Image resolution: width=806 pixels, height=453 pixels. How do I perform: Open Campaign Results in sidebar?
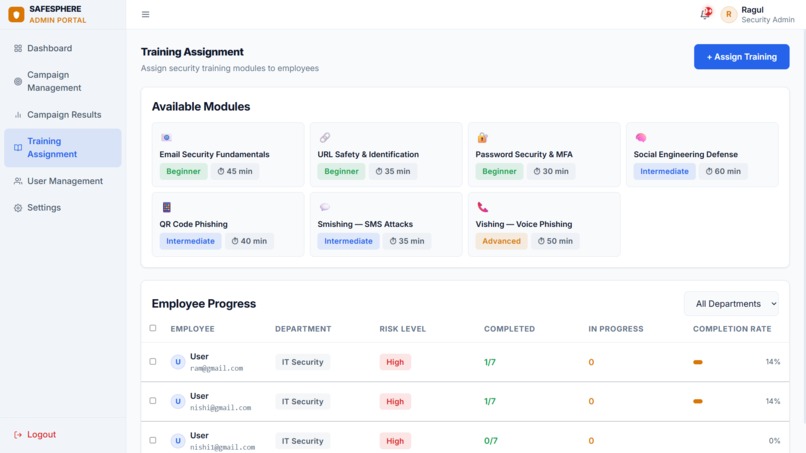pyautogui.click(x=63, y=115)
